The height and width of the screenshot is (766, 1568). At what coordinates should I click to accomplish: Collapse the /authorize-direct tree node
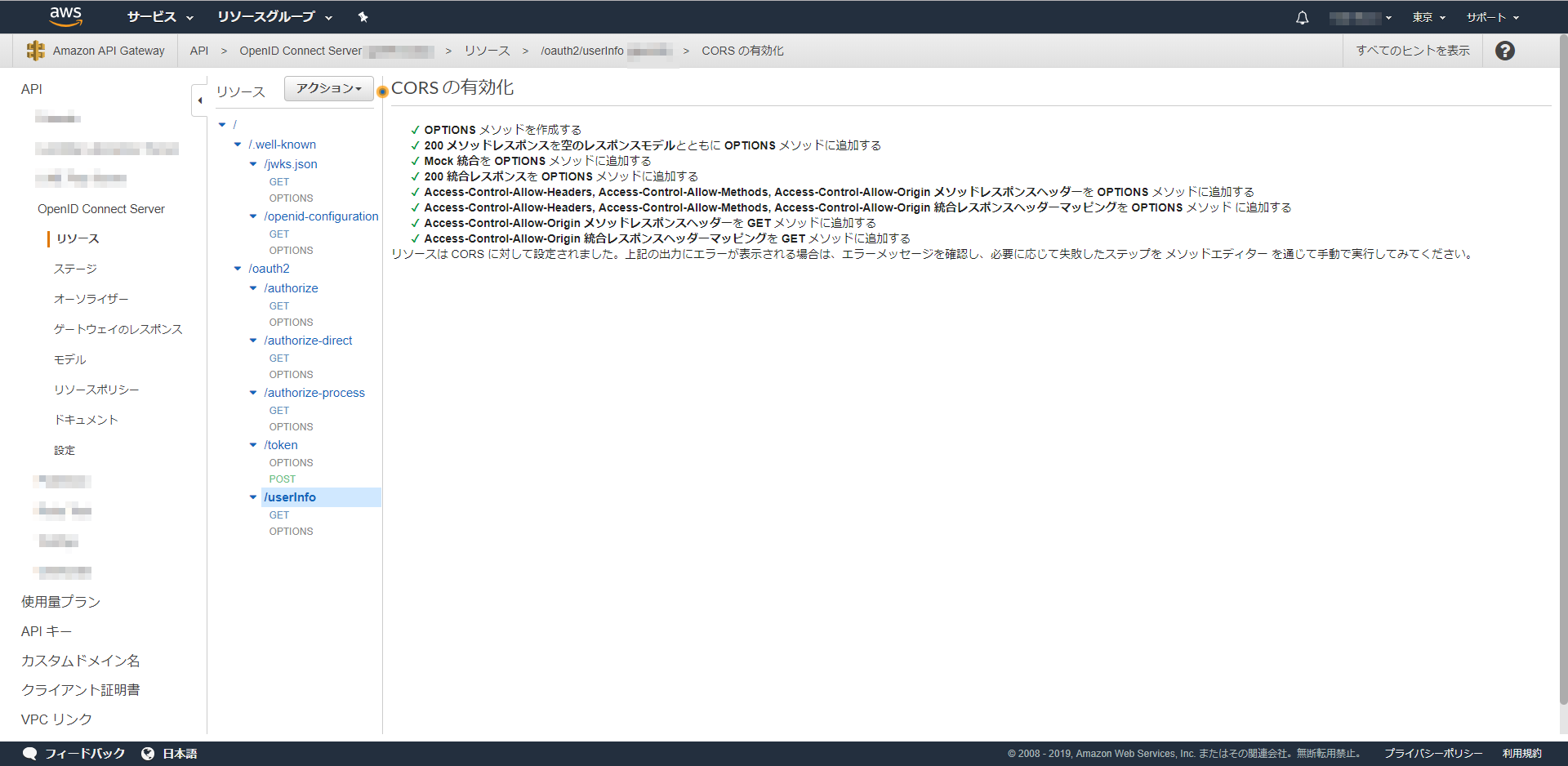[x=253, y=341]
